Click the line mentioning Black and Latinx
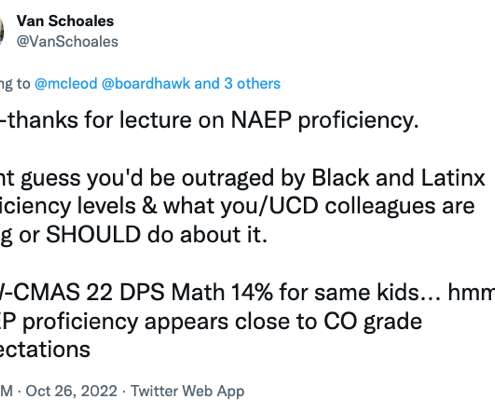This screenshot has width=495, height=413. coord(242,178)
